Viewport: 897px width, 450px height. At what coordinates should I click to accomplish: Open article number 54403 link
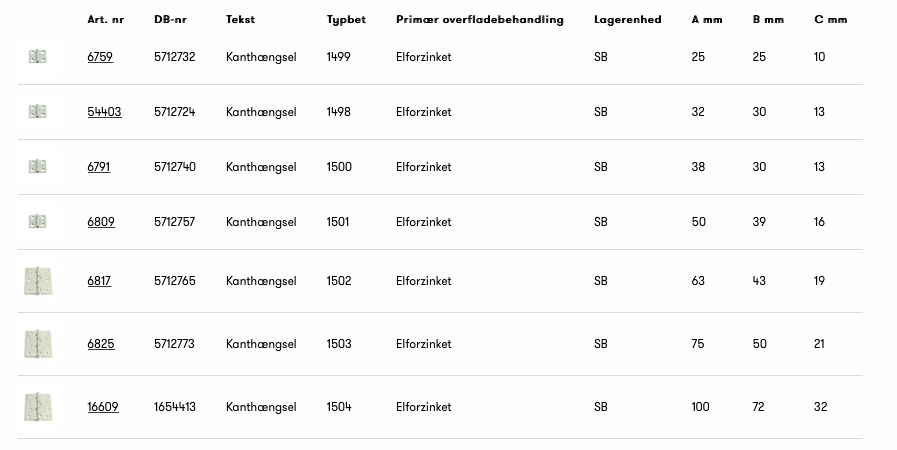[x=104, y=112]
